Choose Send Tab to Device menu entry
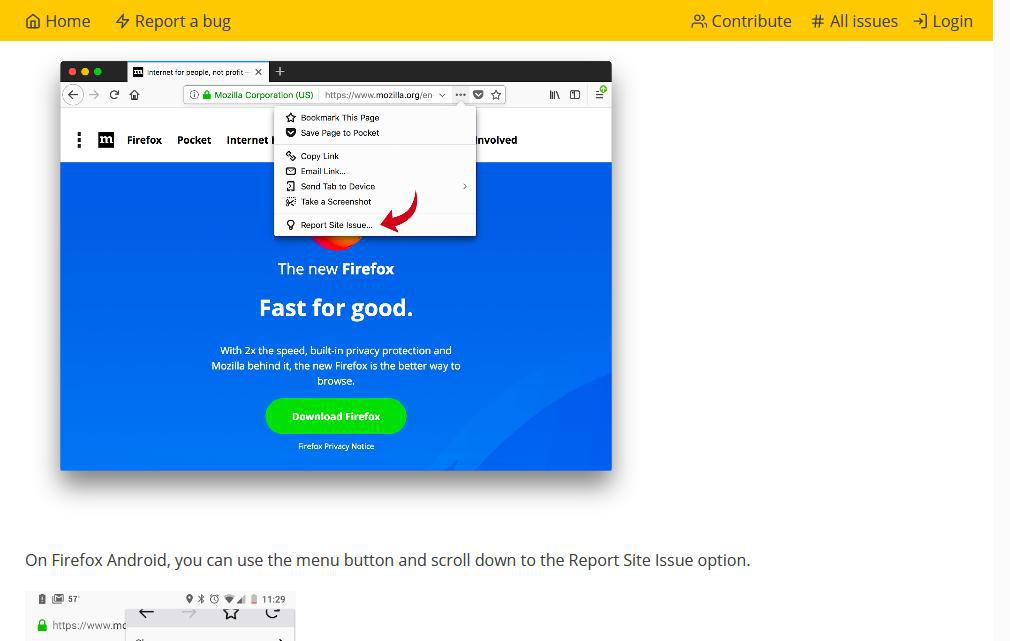This screenshot has width=1010, height=641. point(375,186)
